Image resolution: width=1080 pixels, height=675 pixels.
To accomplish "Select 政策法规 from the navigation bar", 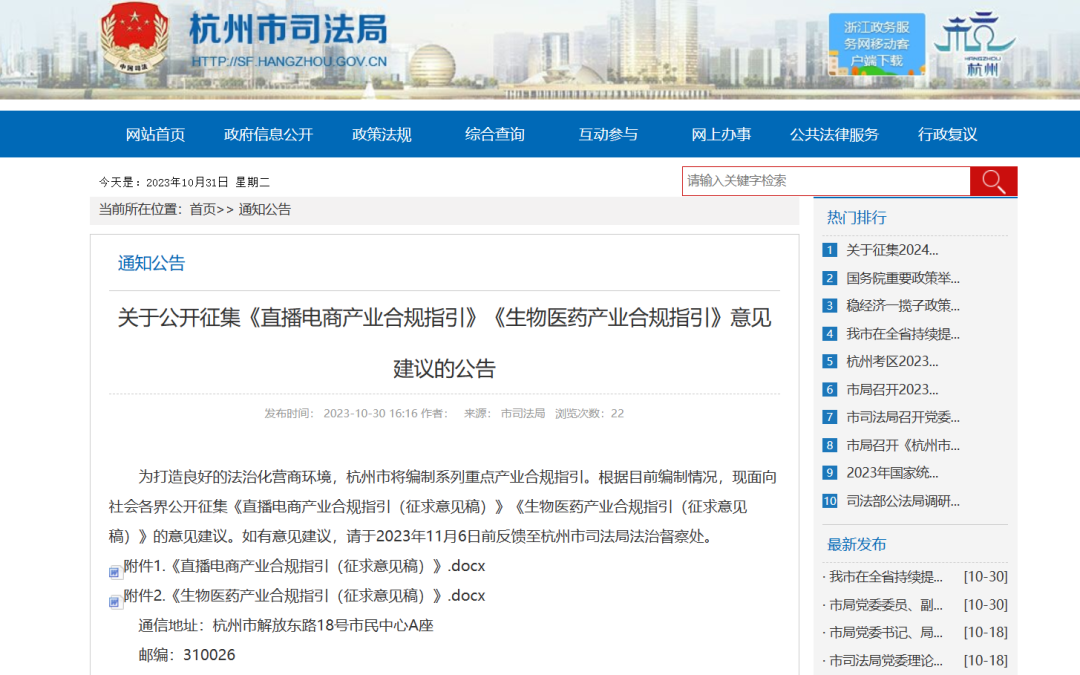I will (381, 134).
